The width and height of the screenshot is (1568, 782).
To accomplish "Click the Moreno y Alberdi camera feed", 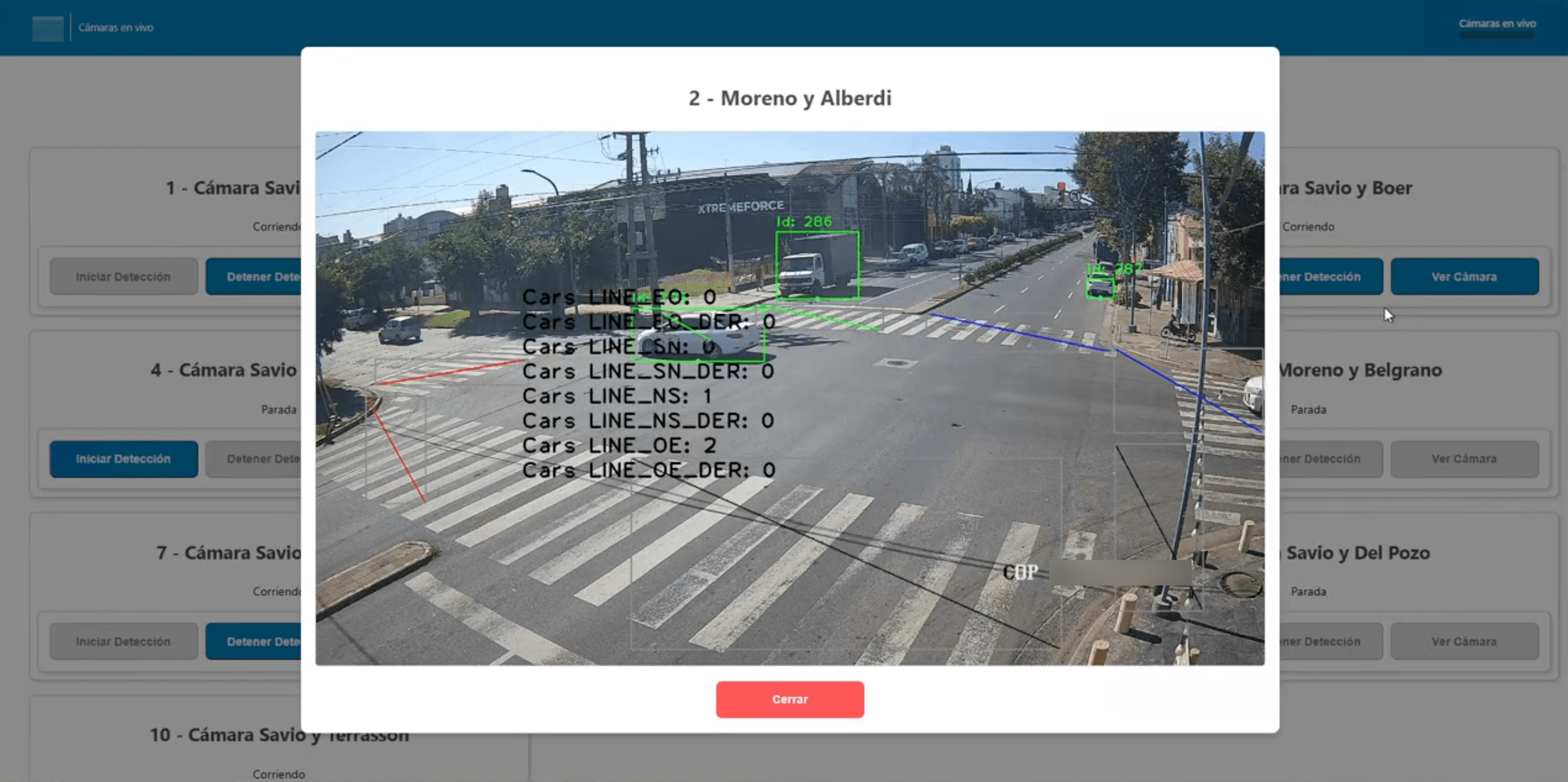I will click(x=789, y=398).
